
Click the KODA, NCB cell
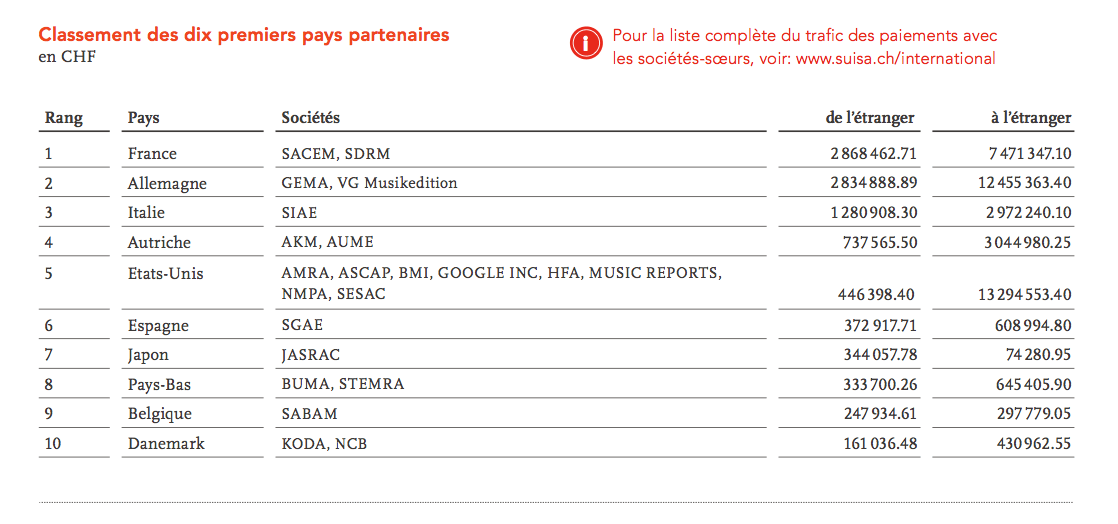pos(324,443)
